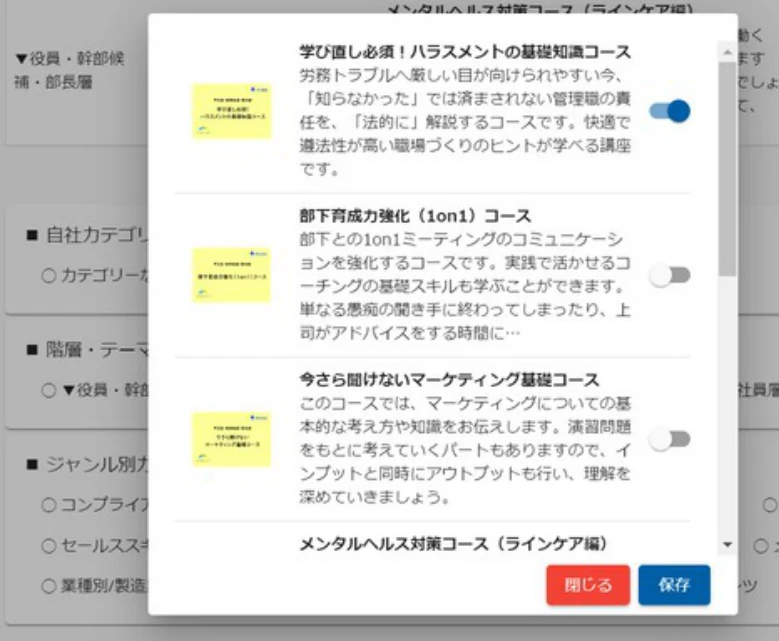Click the ジャンル別 section heading
Screen dimensions: 779x641
[87, 465]
